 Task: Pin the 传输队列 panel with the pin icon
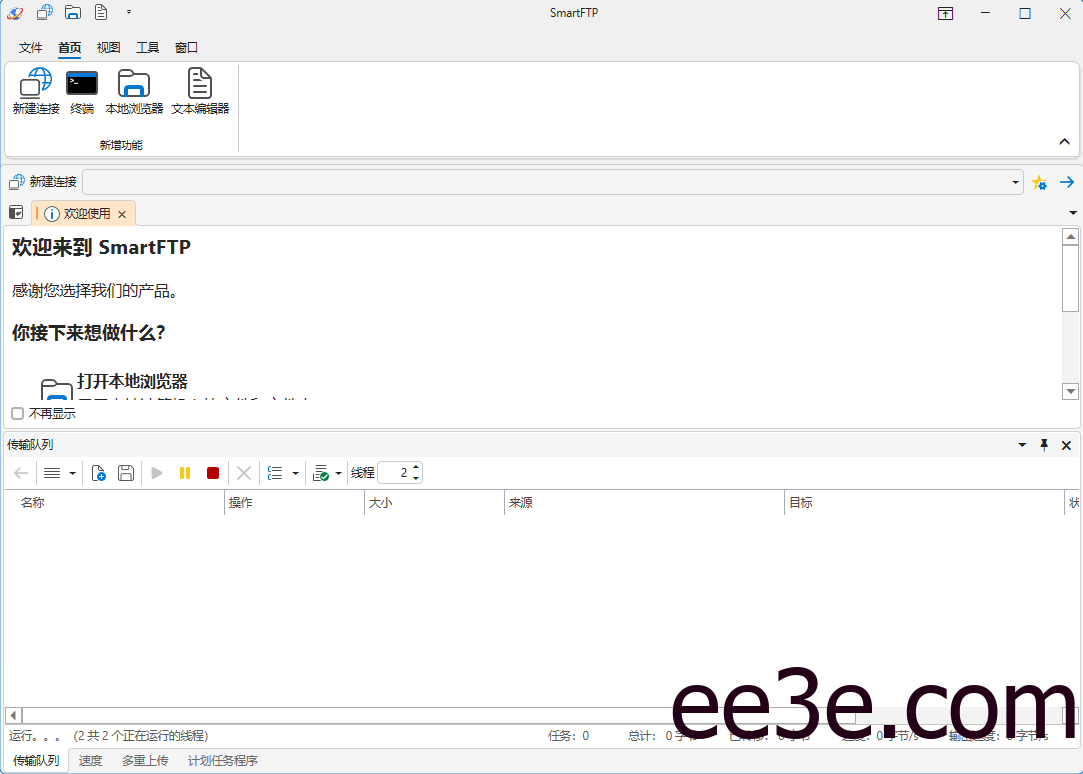pyautogui.click(x=1044, y=445)
